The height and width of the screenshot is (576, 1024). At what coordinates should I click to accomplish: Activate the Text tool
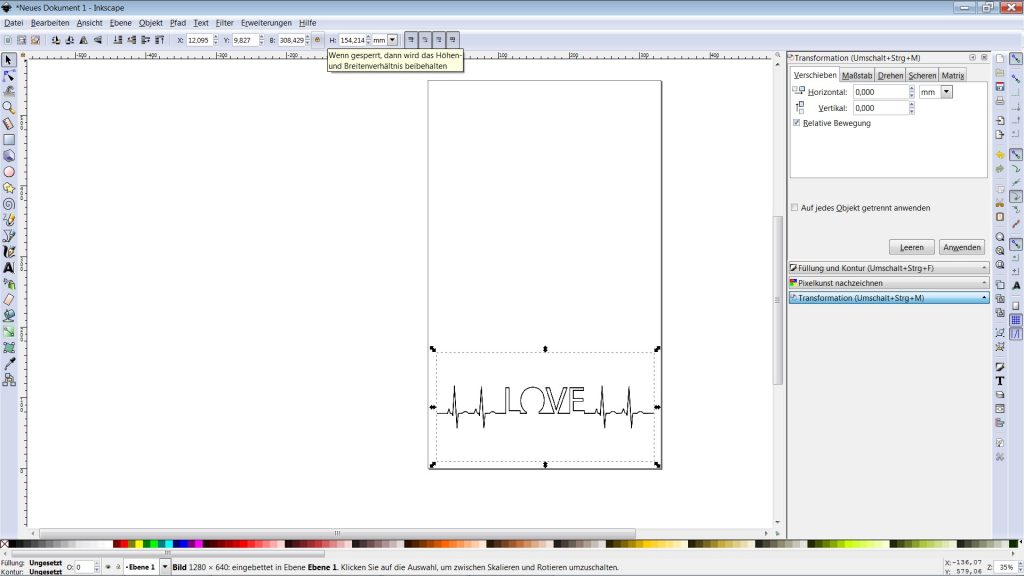9,267
